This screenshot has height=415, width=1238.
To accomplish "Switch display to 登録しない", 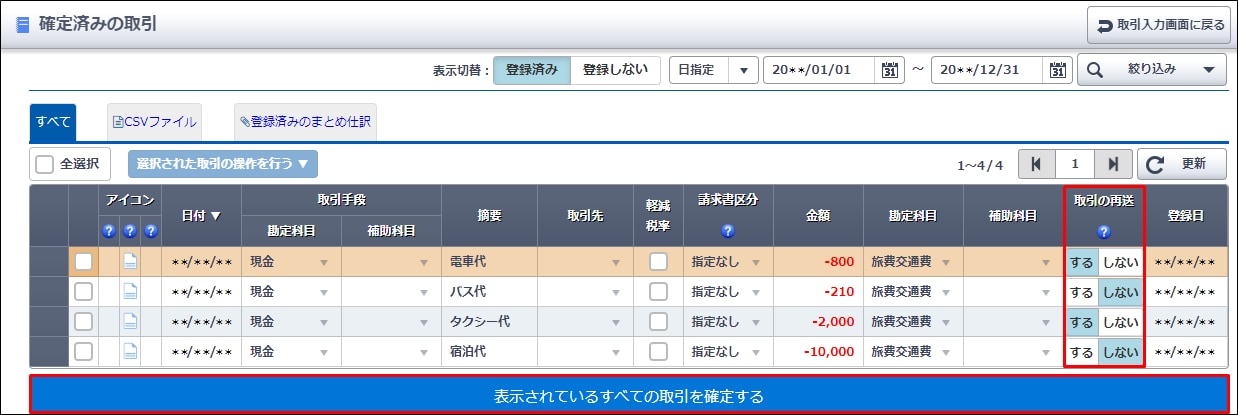I will [615, 70].
